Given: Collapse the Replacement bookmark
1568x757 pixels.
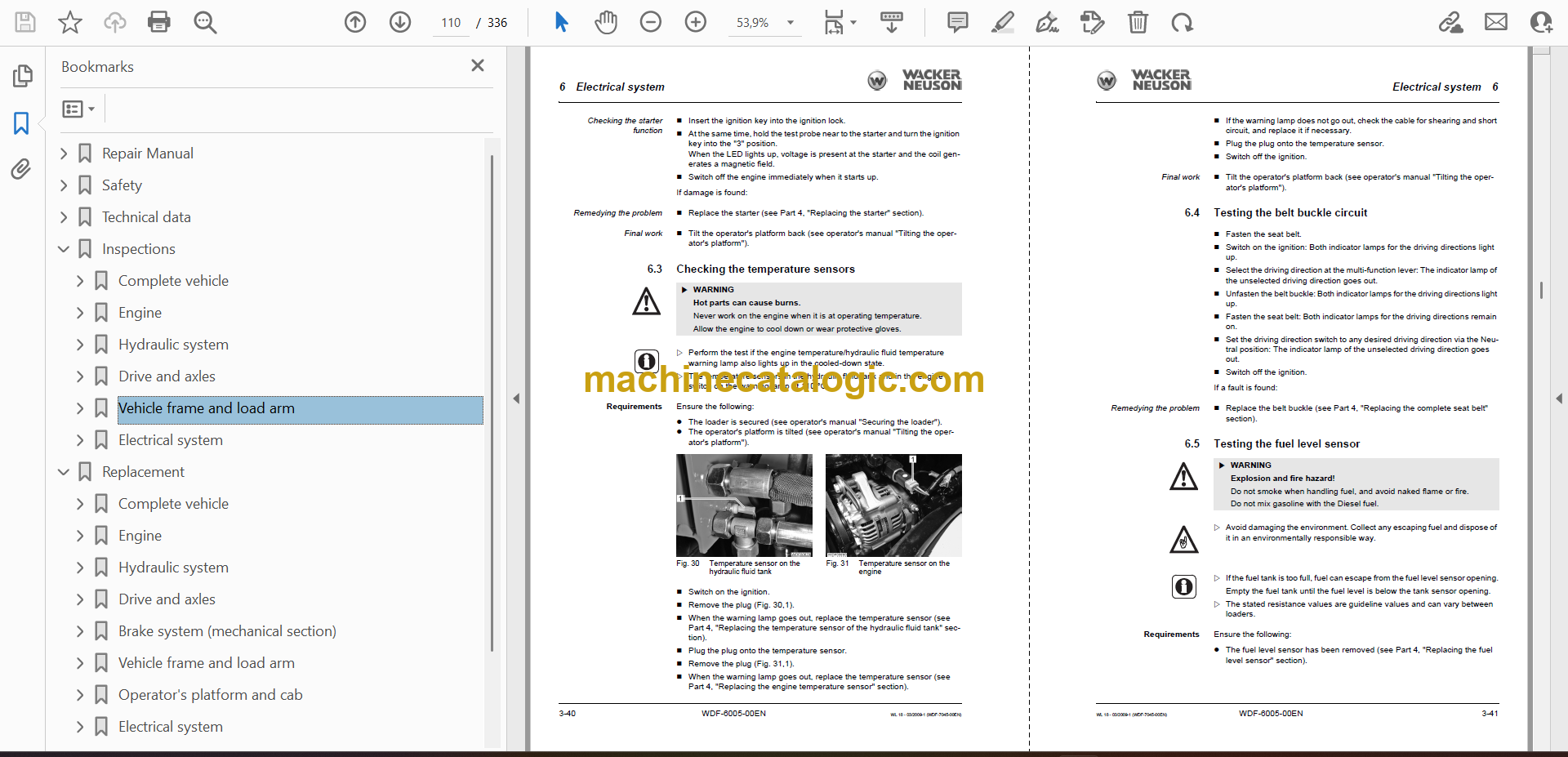Looking at the screenshot, I should click(x=64, y=472).
